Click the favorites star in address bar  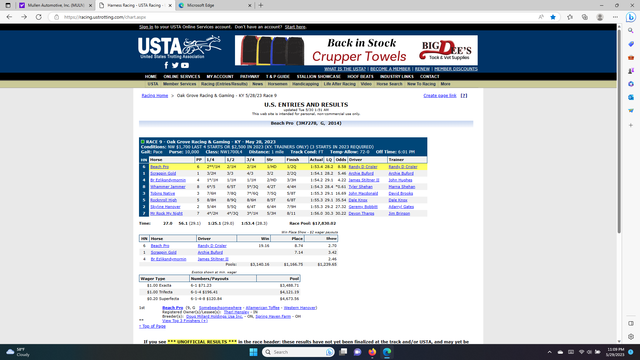553,17
